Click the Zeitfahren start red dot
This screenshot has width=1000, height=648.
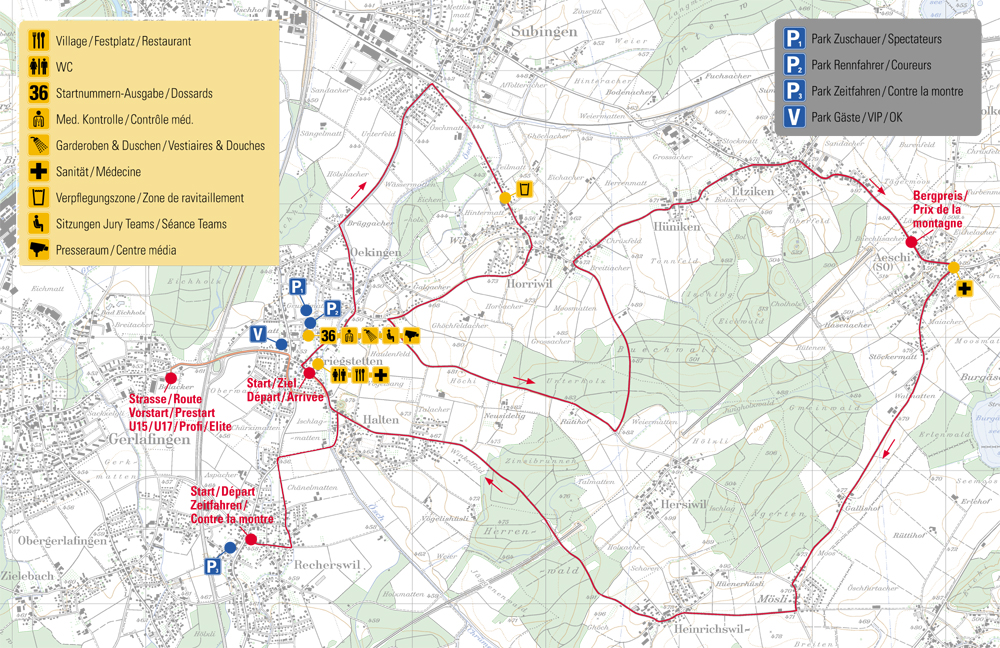(251, 539)
